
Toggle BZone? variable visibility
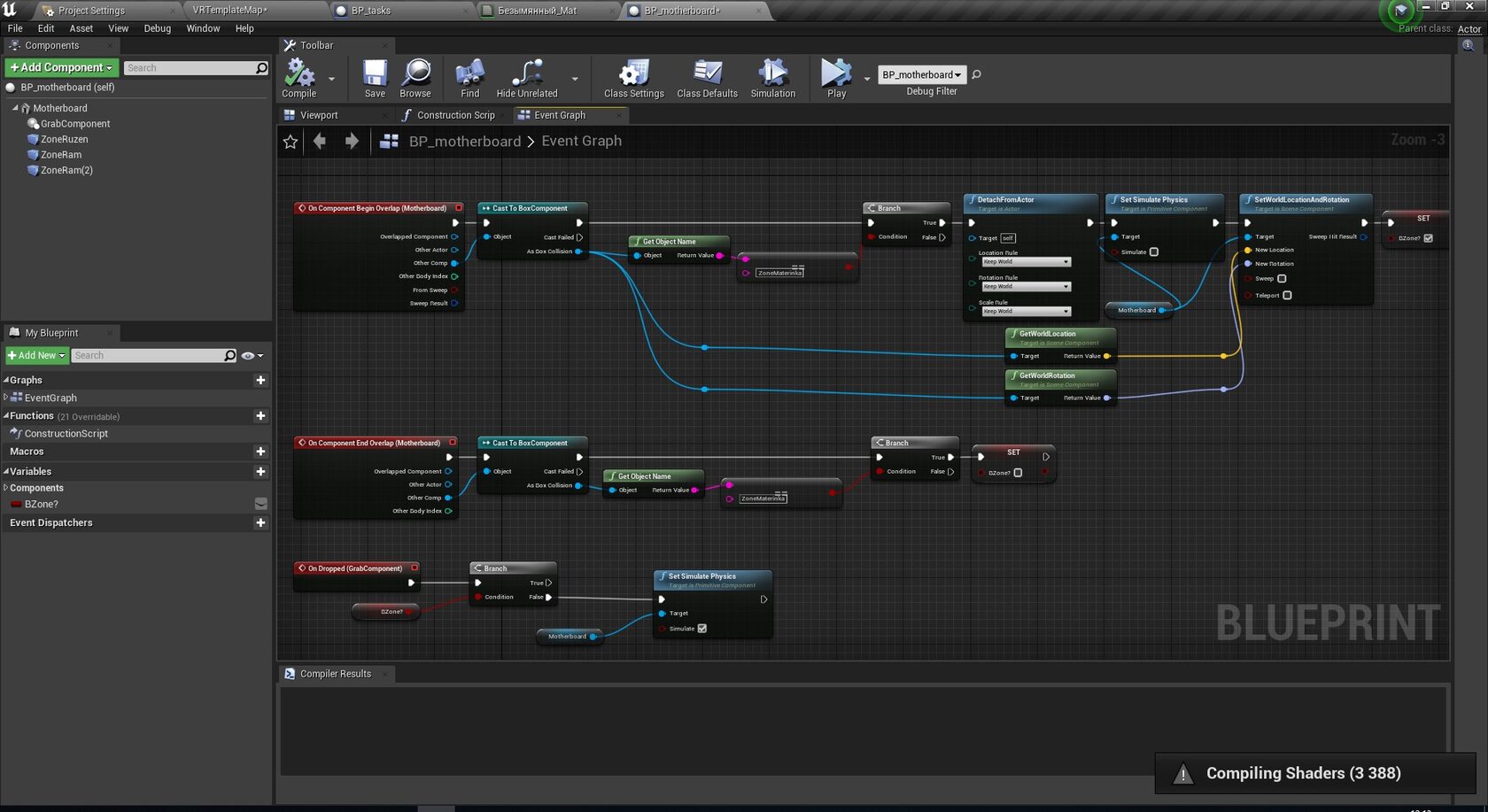coord(260,504)
